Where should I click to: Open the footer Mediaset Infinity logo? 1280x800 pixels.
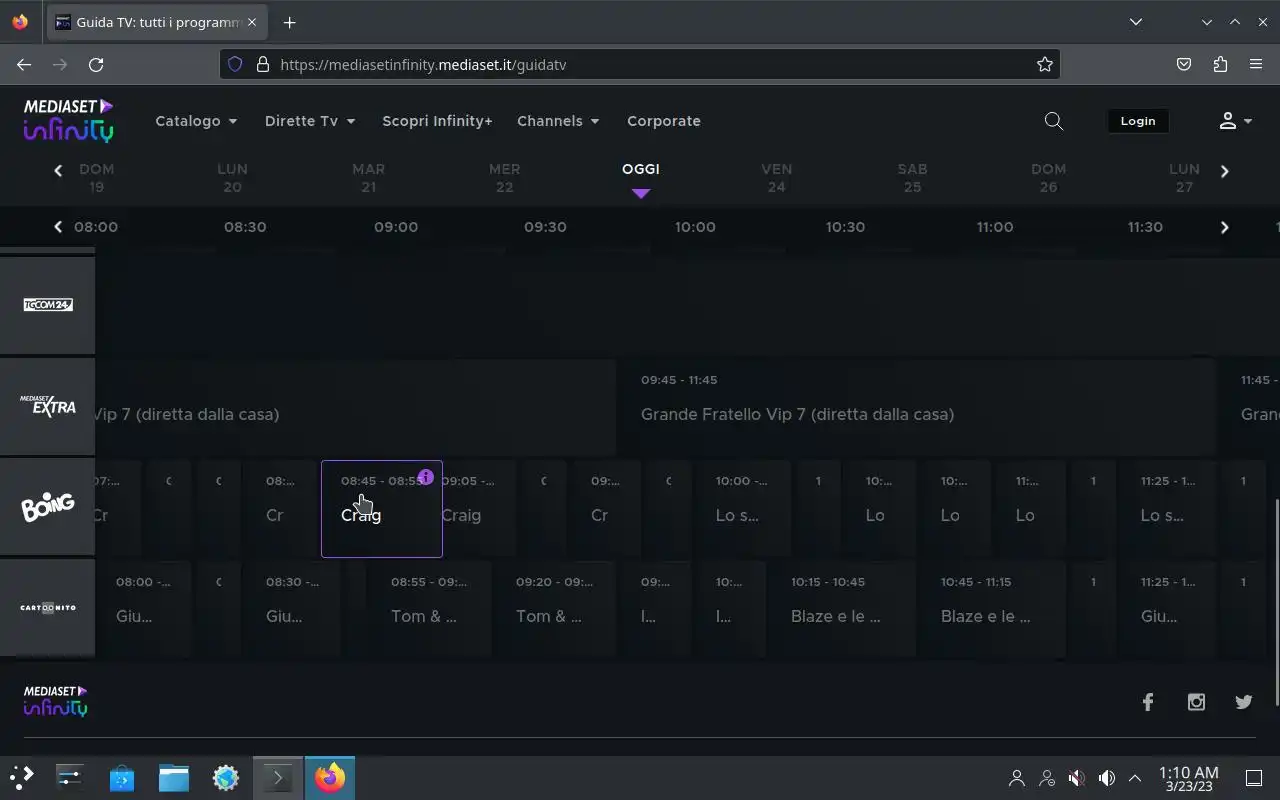tap(55, 701)
